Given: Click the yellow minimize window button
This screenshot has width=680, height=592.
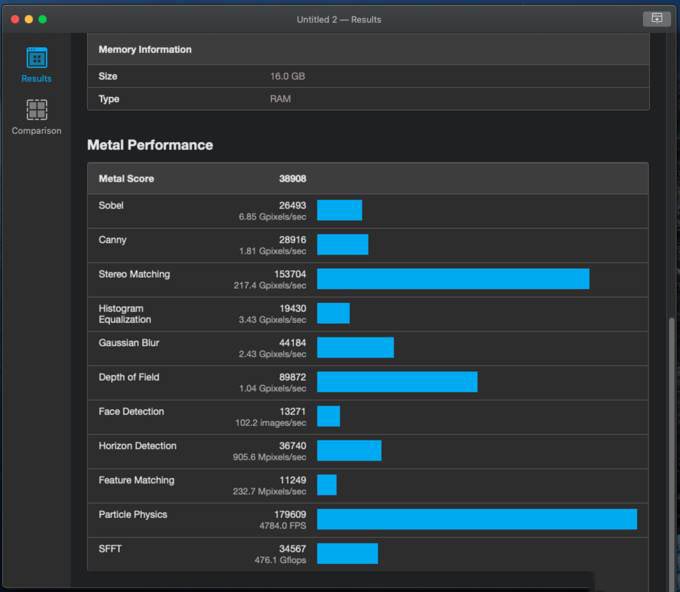Looking at the screenshot, I should 29,19.
